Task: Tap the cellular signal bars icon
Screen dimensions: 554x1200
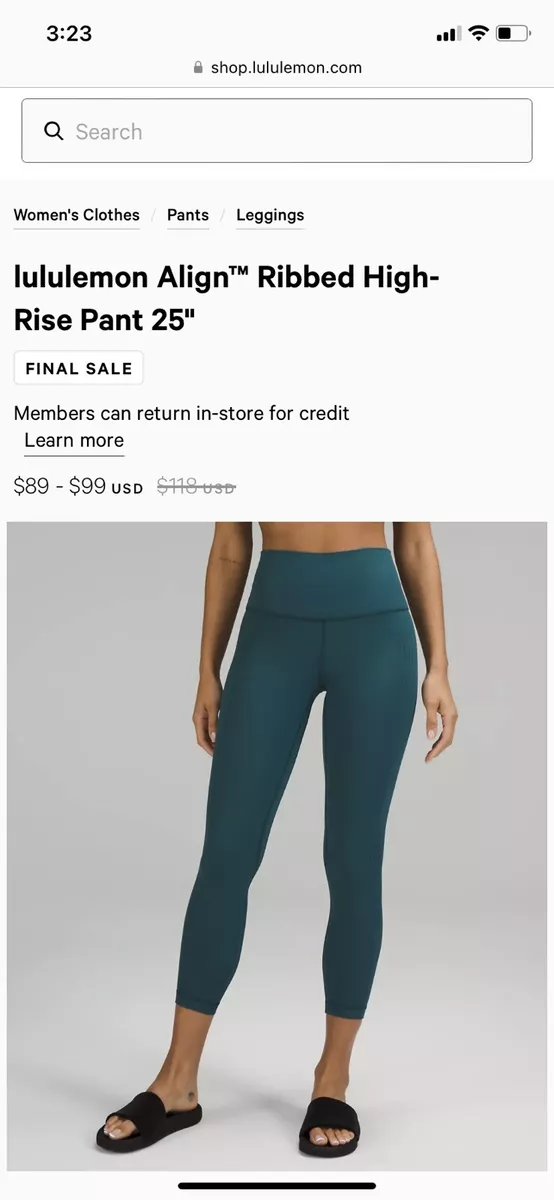Action: click(448, 35)
